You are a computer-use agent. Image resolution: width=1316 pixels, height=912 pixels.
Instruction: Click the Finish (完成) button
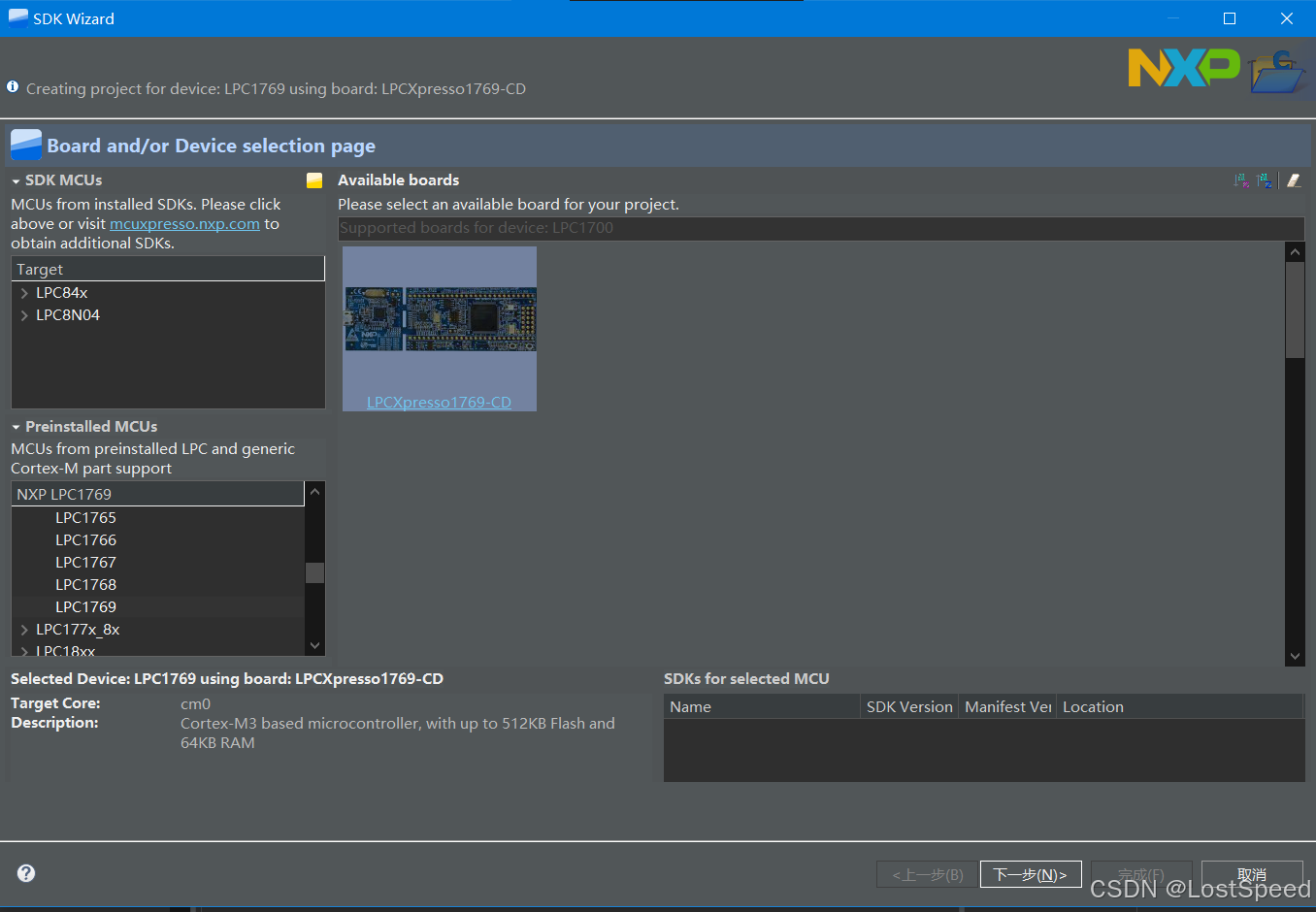tap(1141, 875)
